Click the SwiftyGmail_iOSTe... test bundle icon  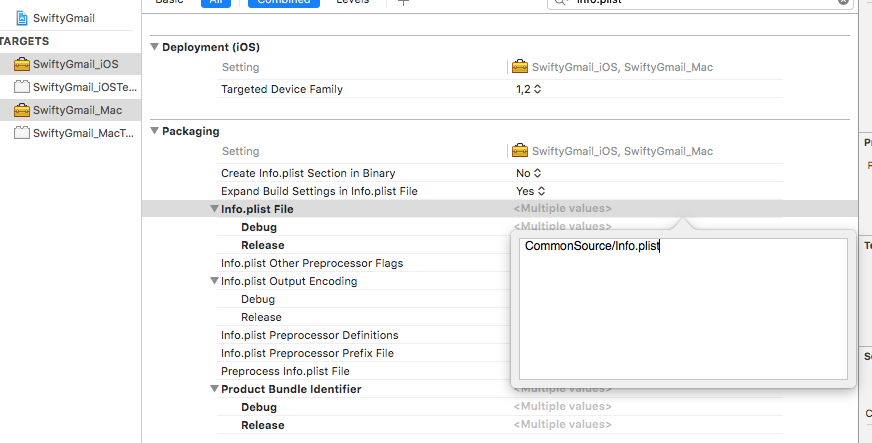(x=22, y=87)
